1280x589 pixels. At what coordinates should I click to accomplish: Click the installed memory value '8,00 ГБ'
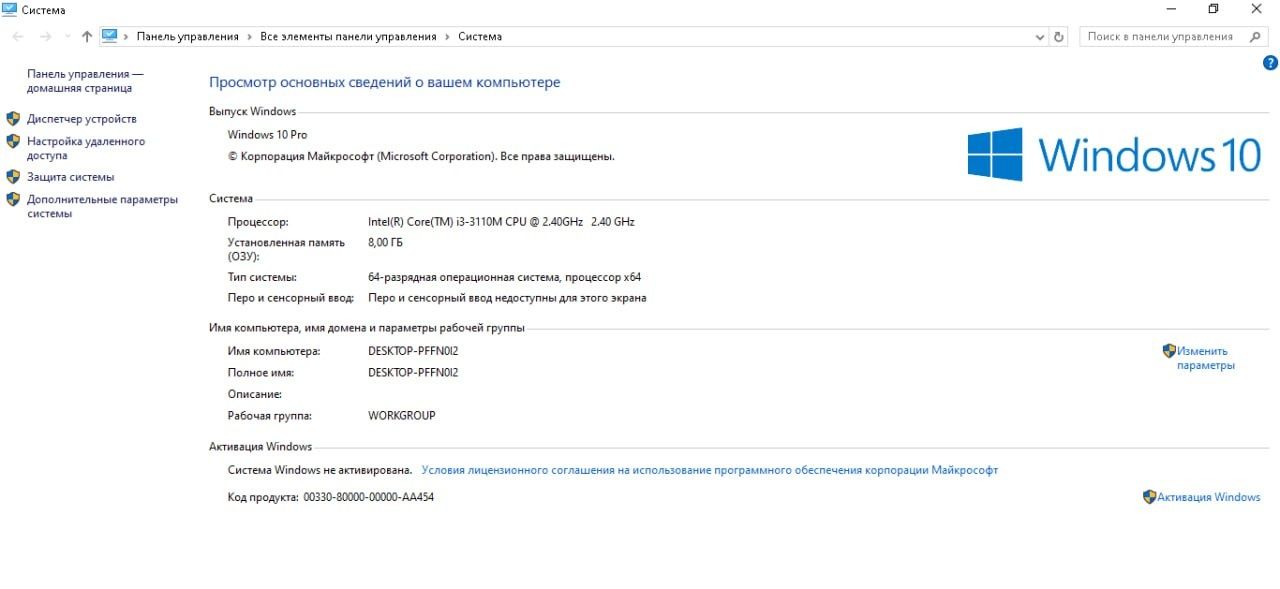(x=386, y=242)
